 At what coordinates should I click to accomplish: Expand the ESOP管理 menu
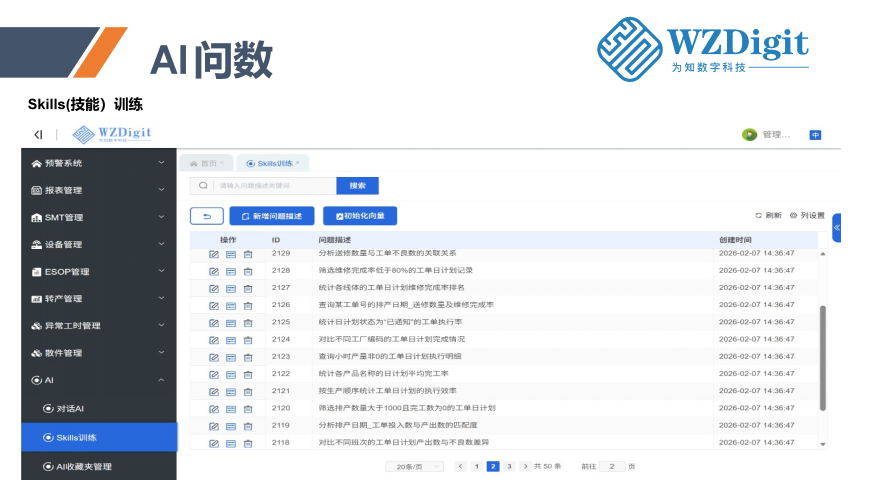pyautogui.click(x=99, y=272)
